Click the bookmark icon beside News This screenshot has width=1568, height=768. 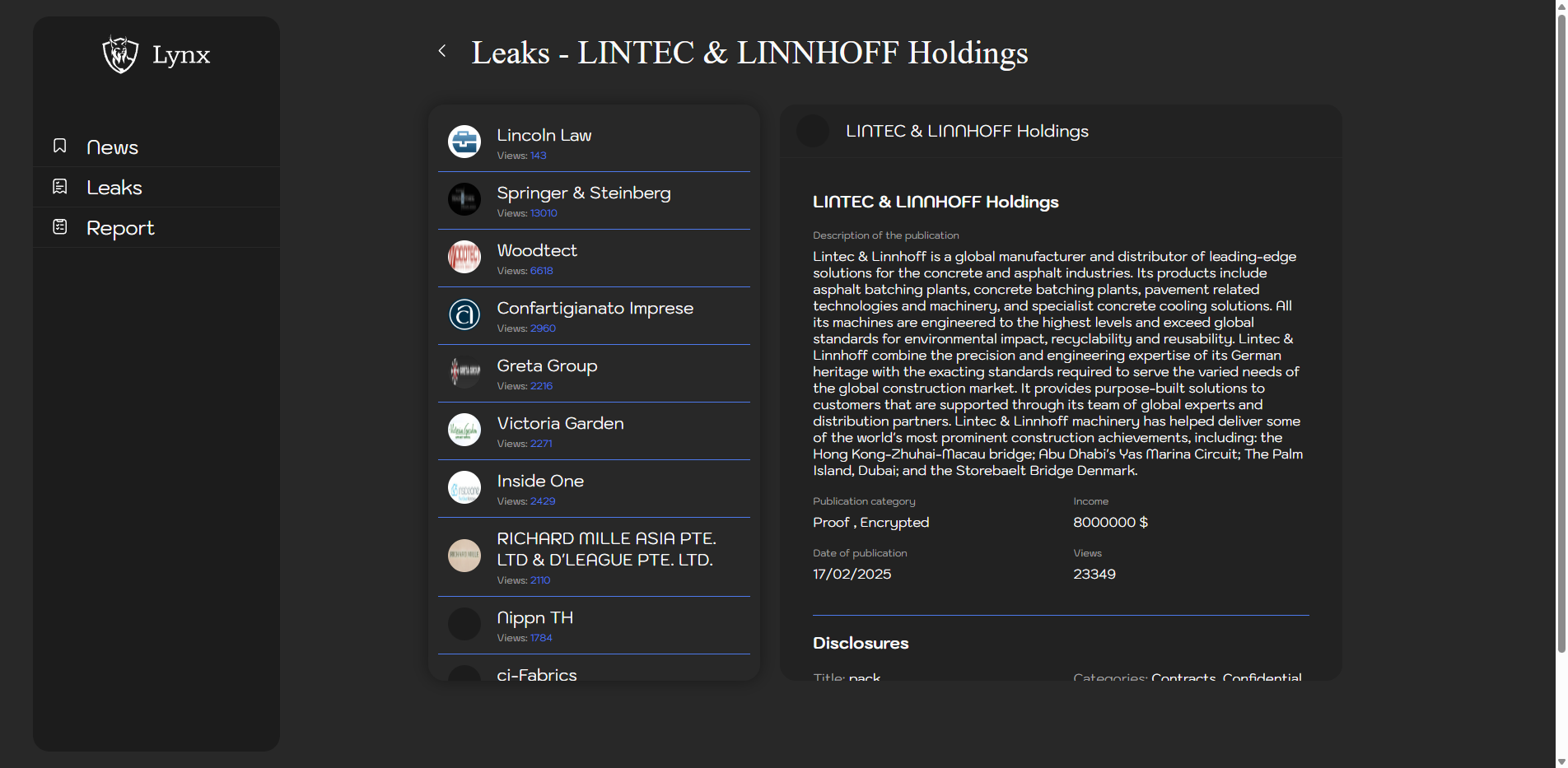click(60, 147)
